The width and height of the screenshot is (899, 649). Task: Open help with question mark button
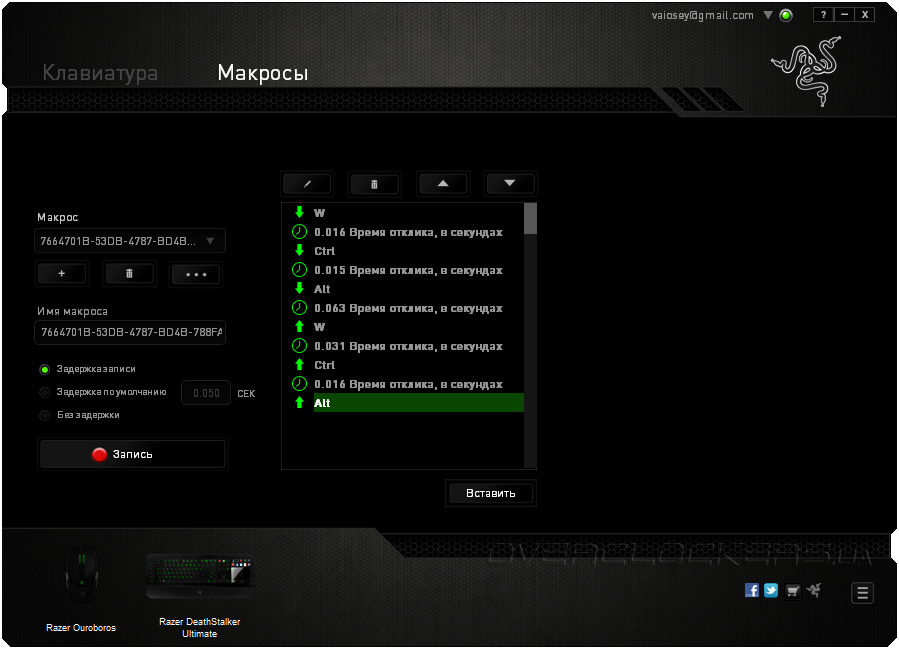point(823,15)
